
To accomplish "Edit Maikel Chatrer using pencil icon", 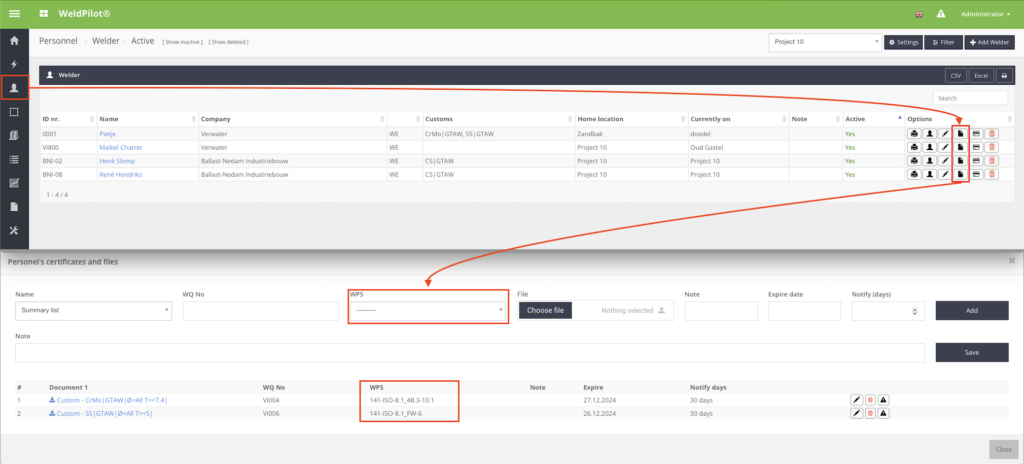I will click(945, 147).
